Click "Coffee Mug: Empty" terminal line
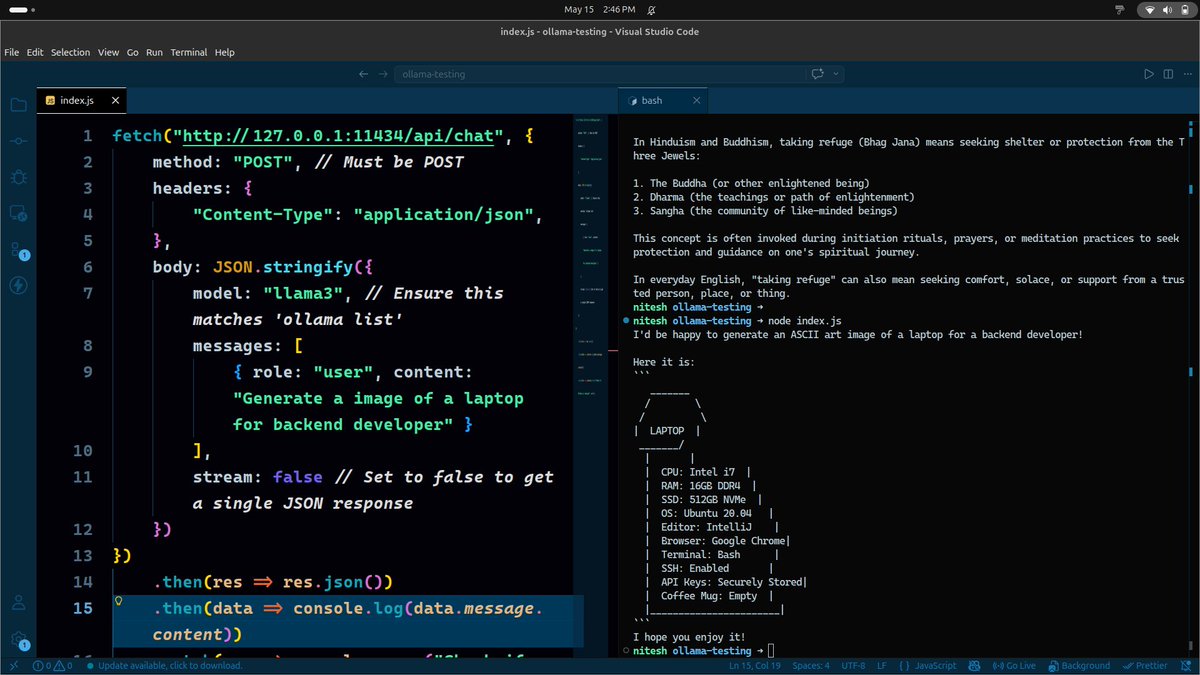1200x675 pixels. pyautogui.click(x=709, y=596)
